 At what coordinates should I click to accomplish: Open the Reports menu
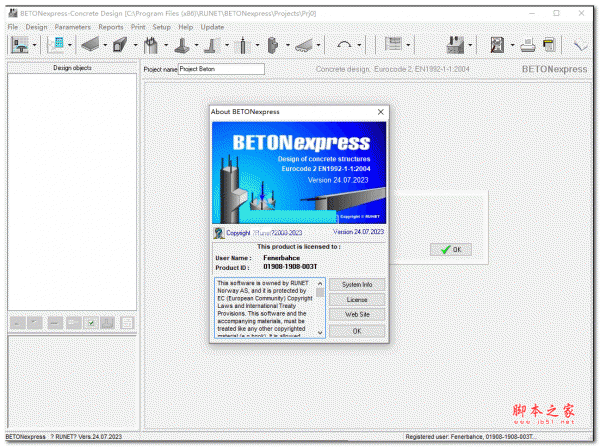point(110,26)
